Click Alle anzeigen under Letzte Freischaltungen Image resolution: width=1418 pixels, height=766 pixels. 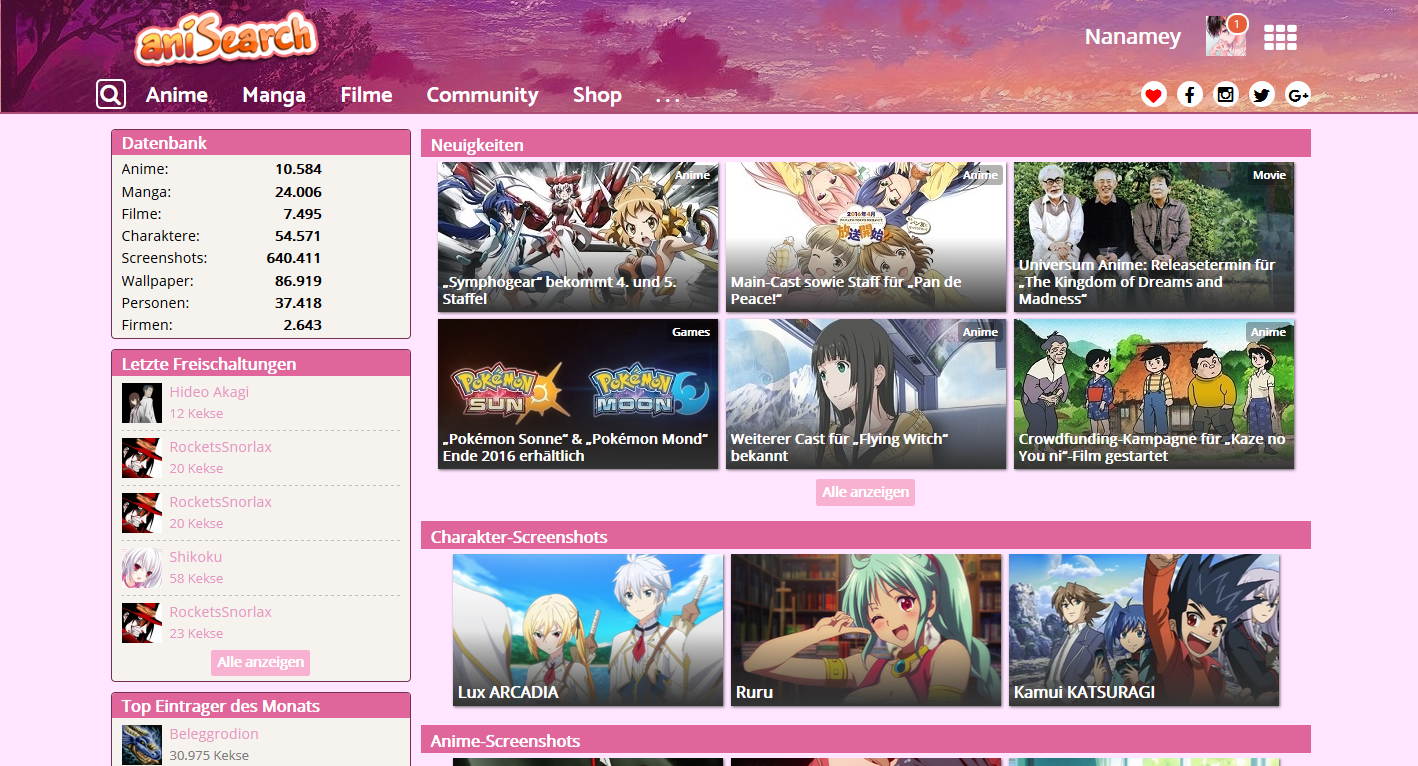click(x=260, y=662)
